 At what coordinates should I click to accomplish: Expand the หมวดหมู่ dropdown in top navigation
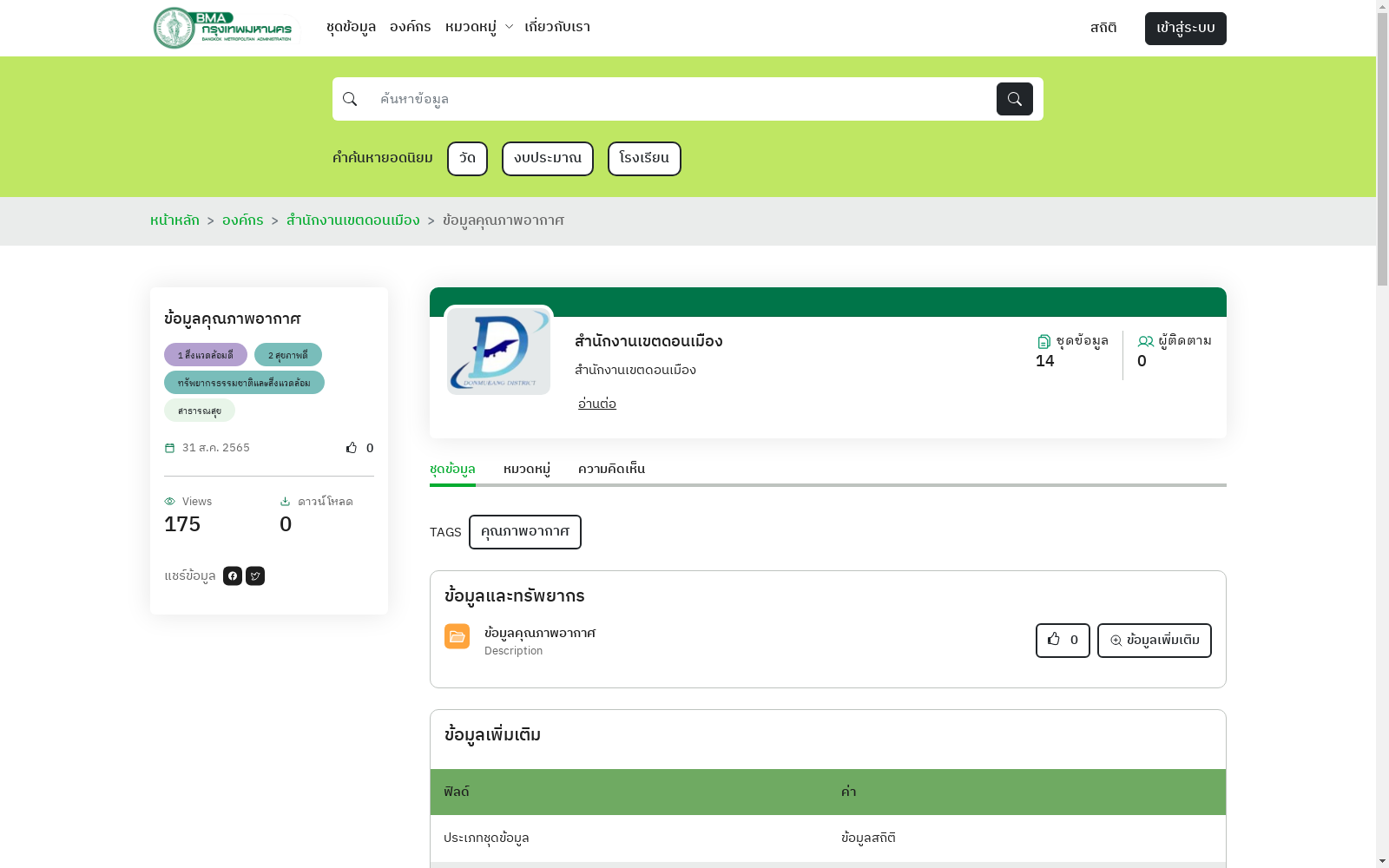point(478,28)
